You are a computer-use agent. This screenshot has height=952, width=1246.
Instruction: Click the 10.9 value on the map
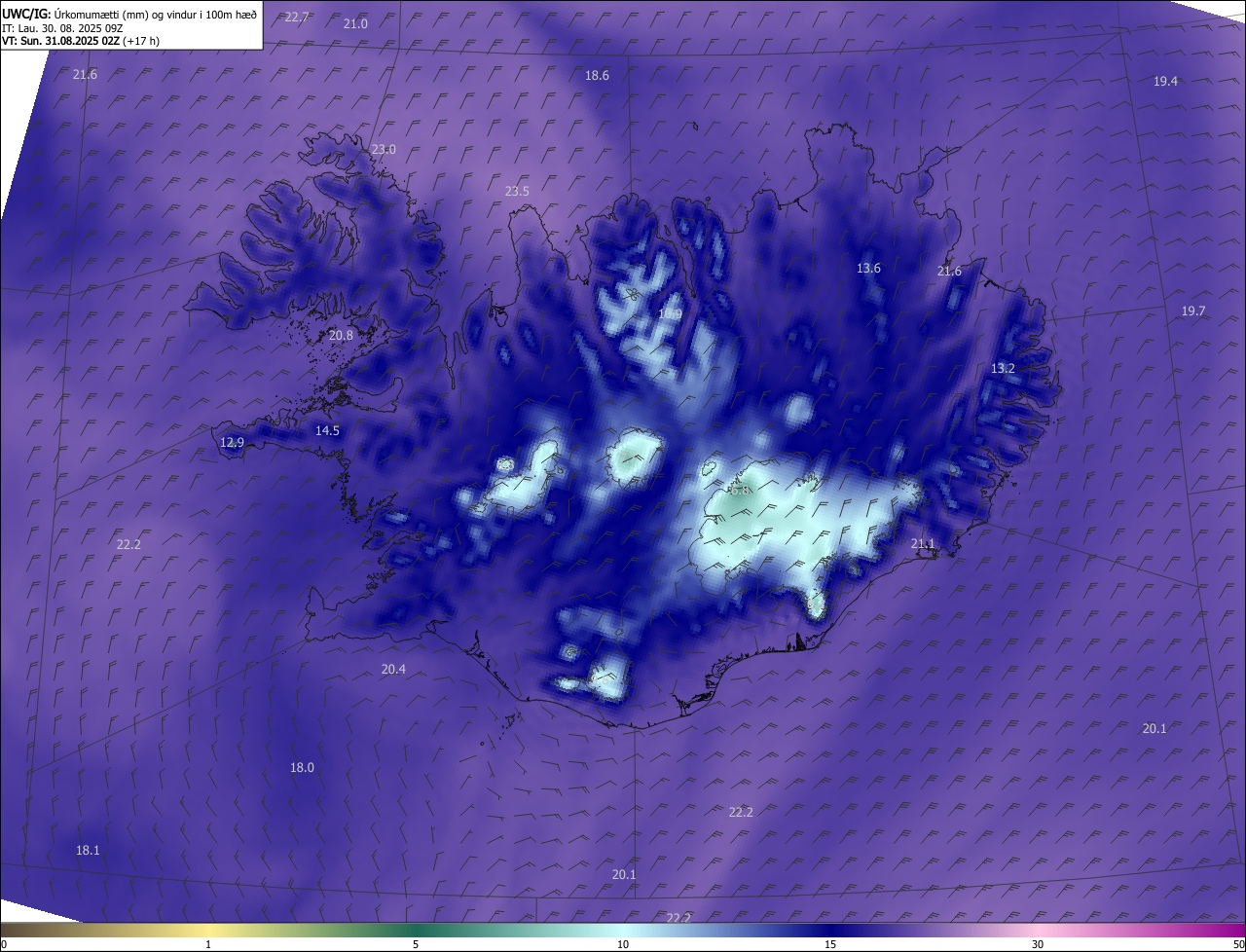point(670,313)
